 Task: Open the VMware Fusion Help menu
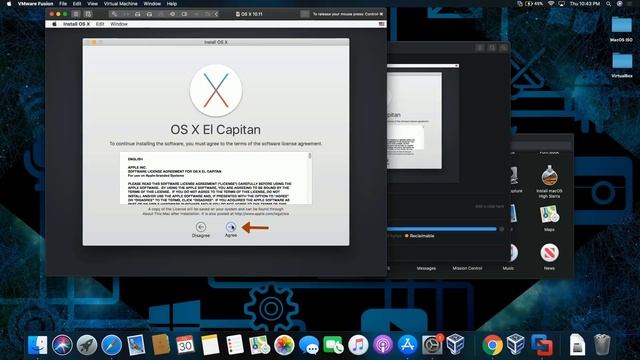tap(172, 4)
